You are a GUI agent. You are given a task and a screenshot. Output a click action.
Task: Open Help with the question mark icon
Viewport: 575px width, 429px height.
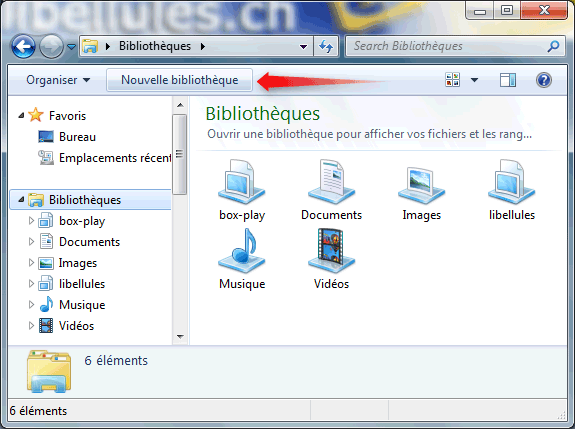543,80
